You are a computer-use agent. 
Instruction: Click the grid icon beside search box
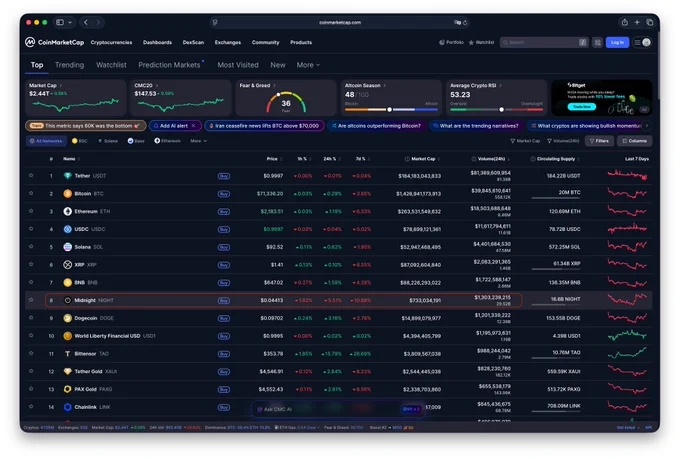pyautogui.click(x=597, y=43)
